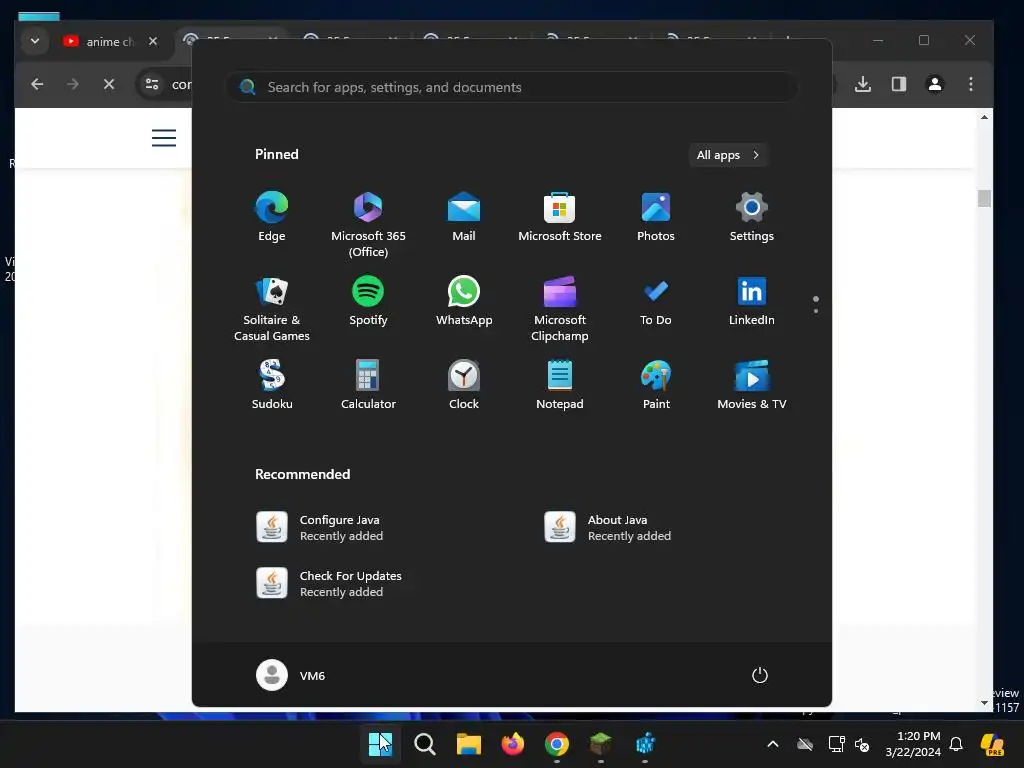Click the Chrome page vertical scrollbar thumb
Image resolution: width=1024 pixels, height=768 pixels.
(x=984, y=198)
